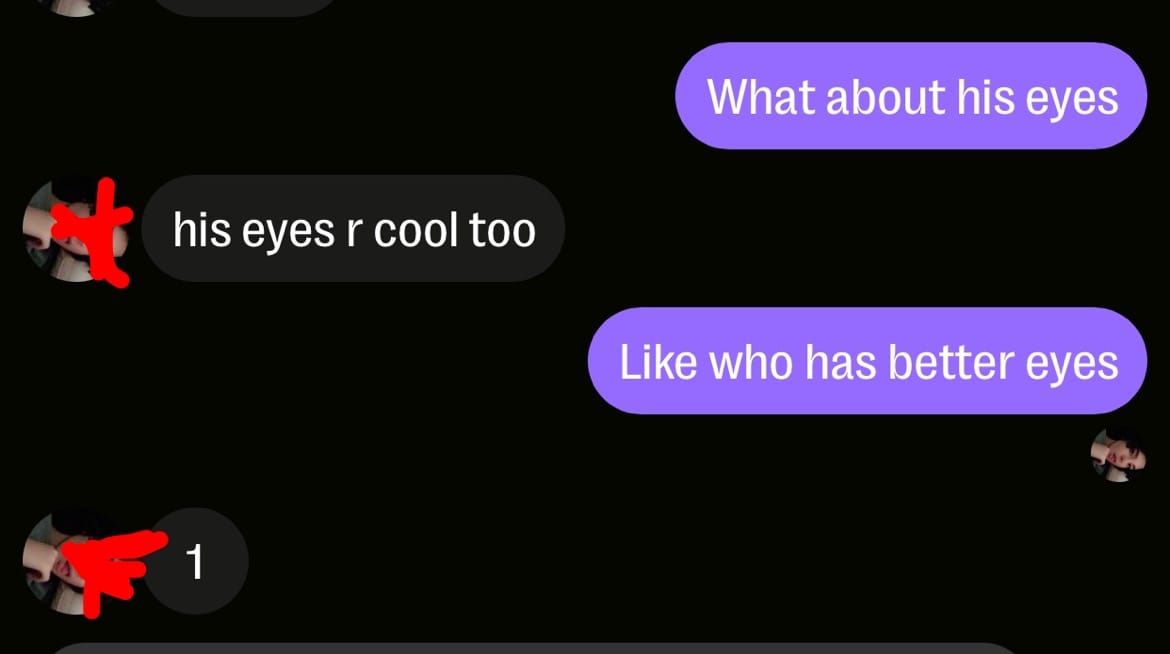Select the 'his eyes r cool too' message
Image resolution: width=1170 pixels, height=654 pixels.
(353, 228)
